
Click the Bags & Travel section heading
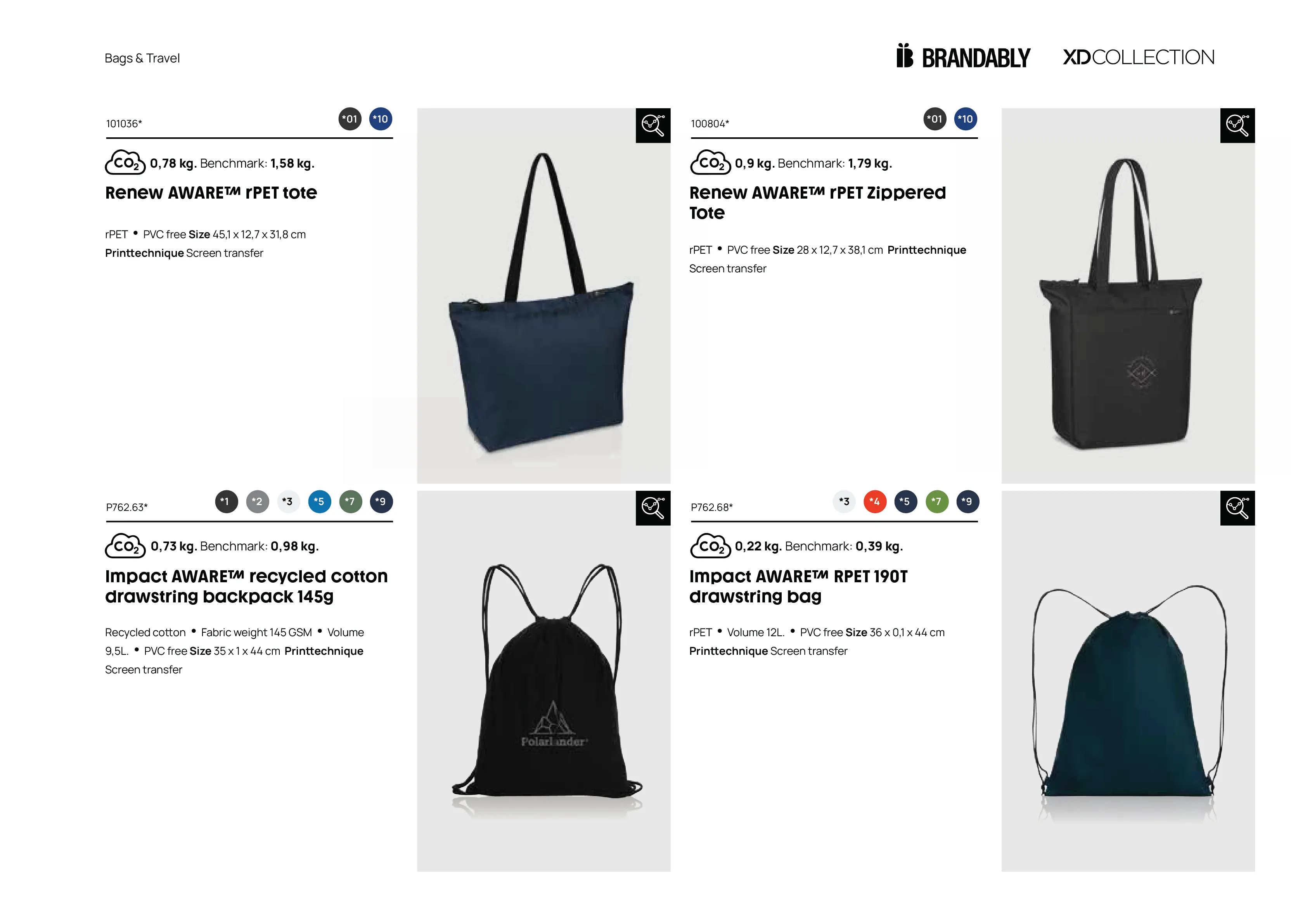(142, 58)
